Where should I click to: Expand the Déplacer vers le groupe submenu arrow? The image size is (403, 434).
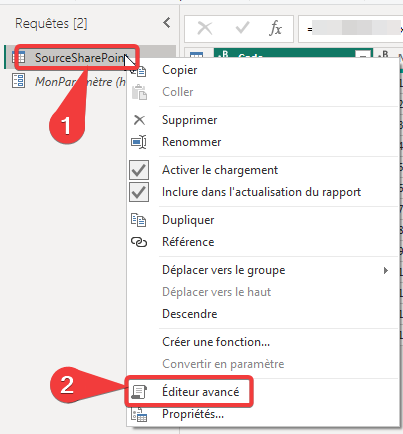pos(386,270)
